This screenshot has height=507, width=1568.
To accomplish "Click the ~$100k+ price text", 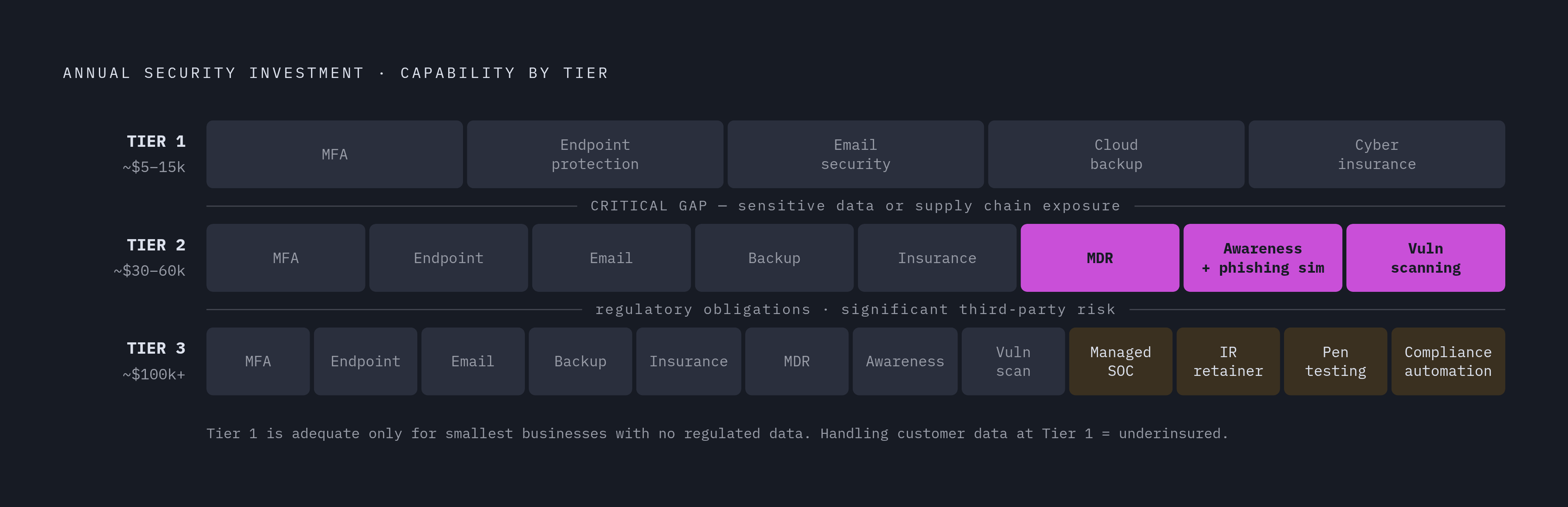I will click(x=154, y=374).
